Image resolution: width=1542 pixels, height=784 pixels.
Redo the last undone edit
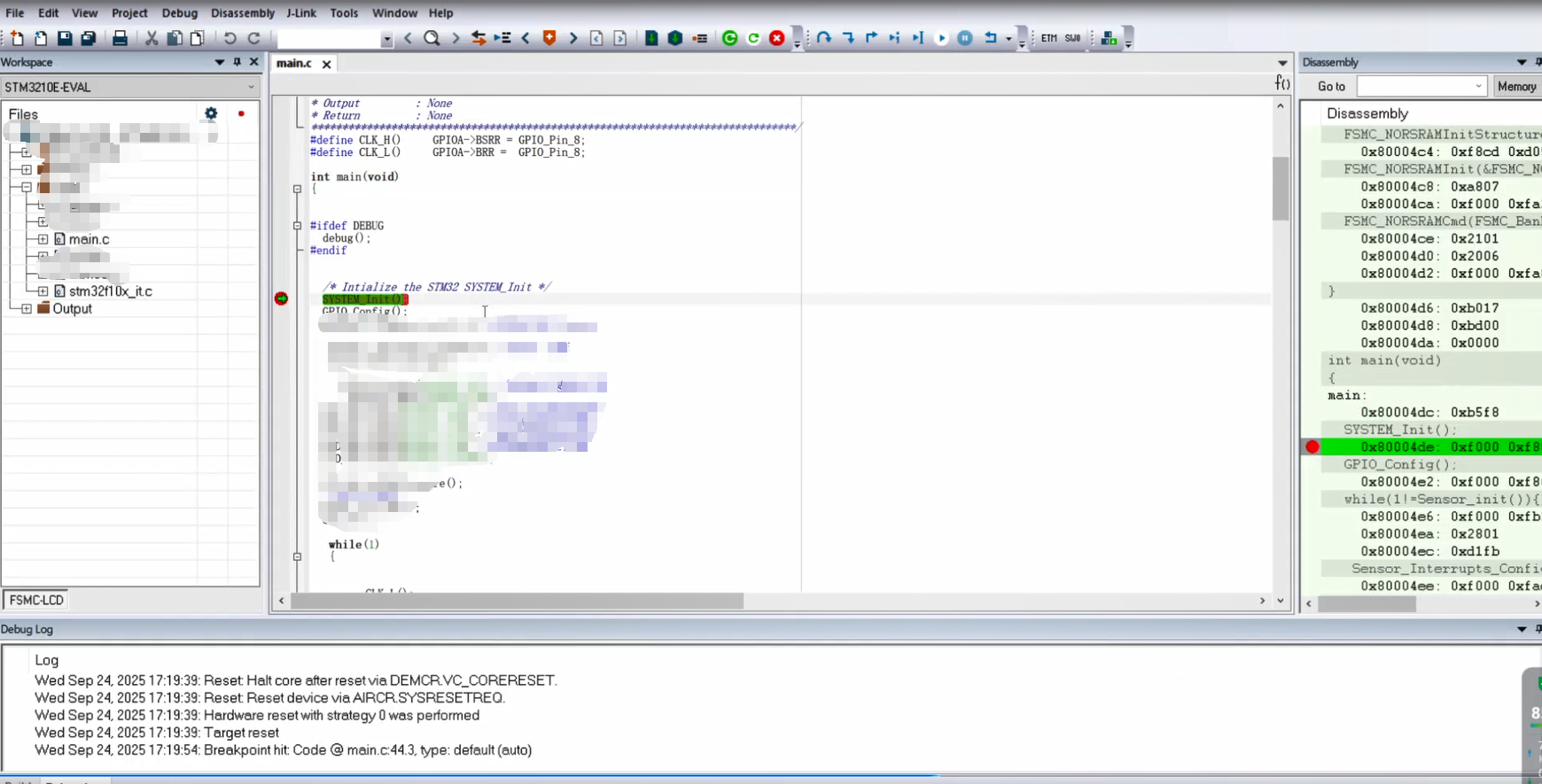tap(253, 38)
